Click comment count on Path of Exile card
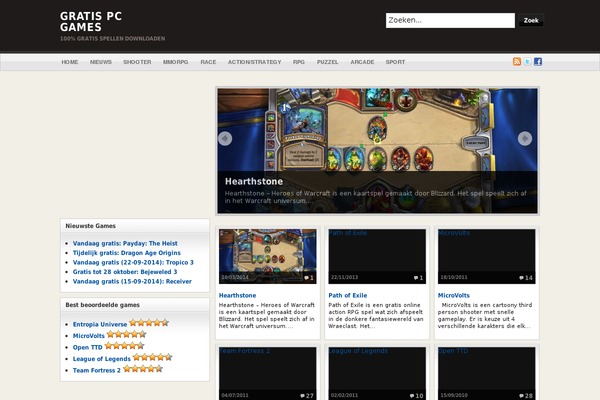This screenshot has width=600, height=400. click(x=419, y=278)
